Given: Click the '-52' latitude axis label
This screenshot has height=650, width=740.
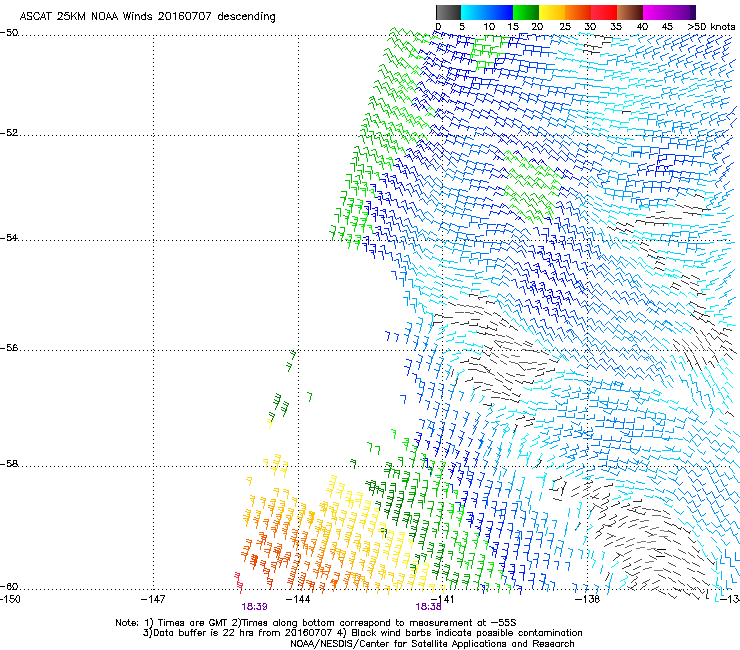Looking at the screenshot, I should coord(9,133).
